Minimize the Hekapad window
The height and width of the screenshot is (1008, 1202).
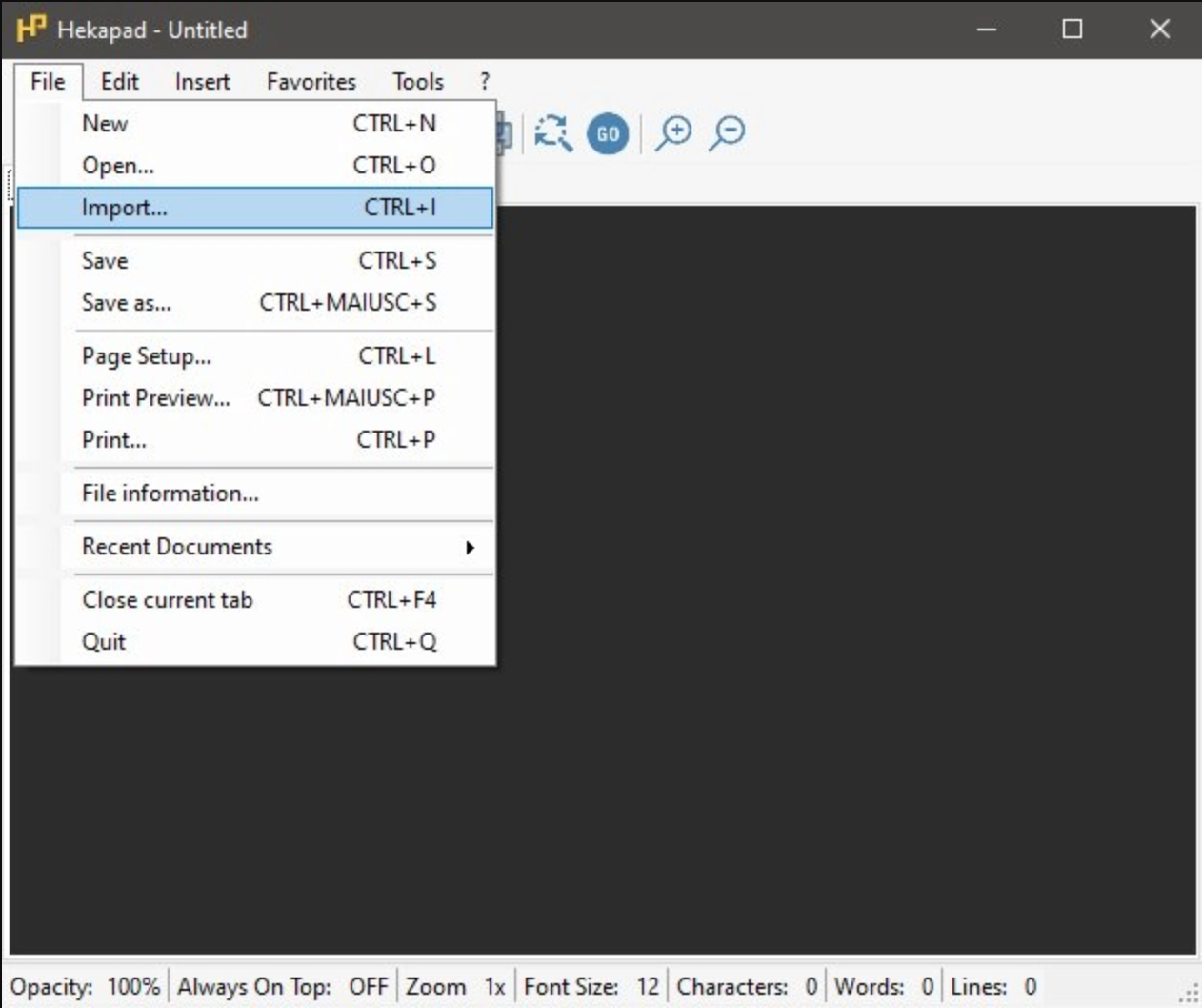(x=987, y=29)
